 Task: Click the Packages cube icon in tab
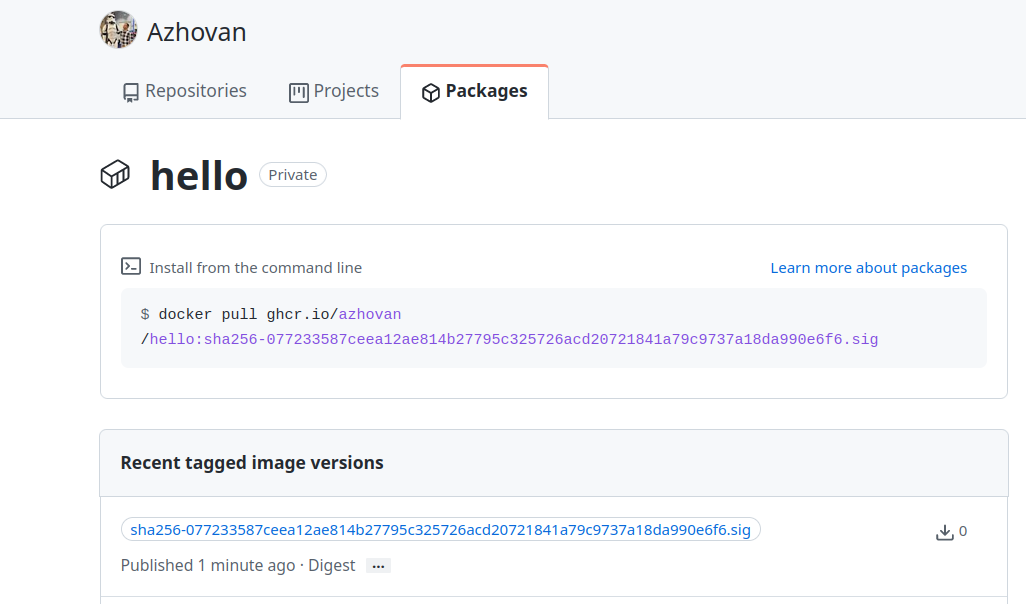click(x=431, y=92)
